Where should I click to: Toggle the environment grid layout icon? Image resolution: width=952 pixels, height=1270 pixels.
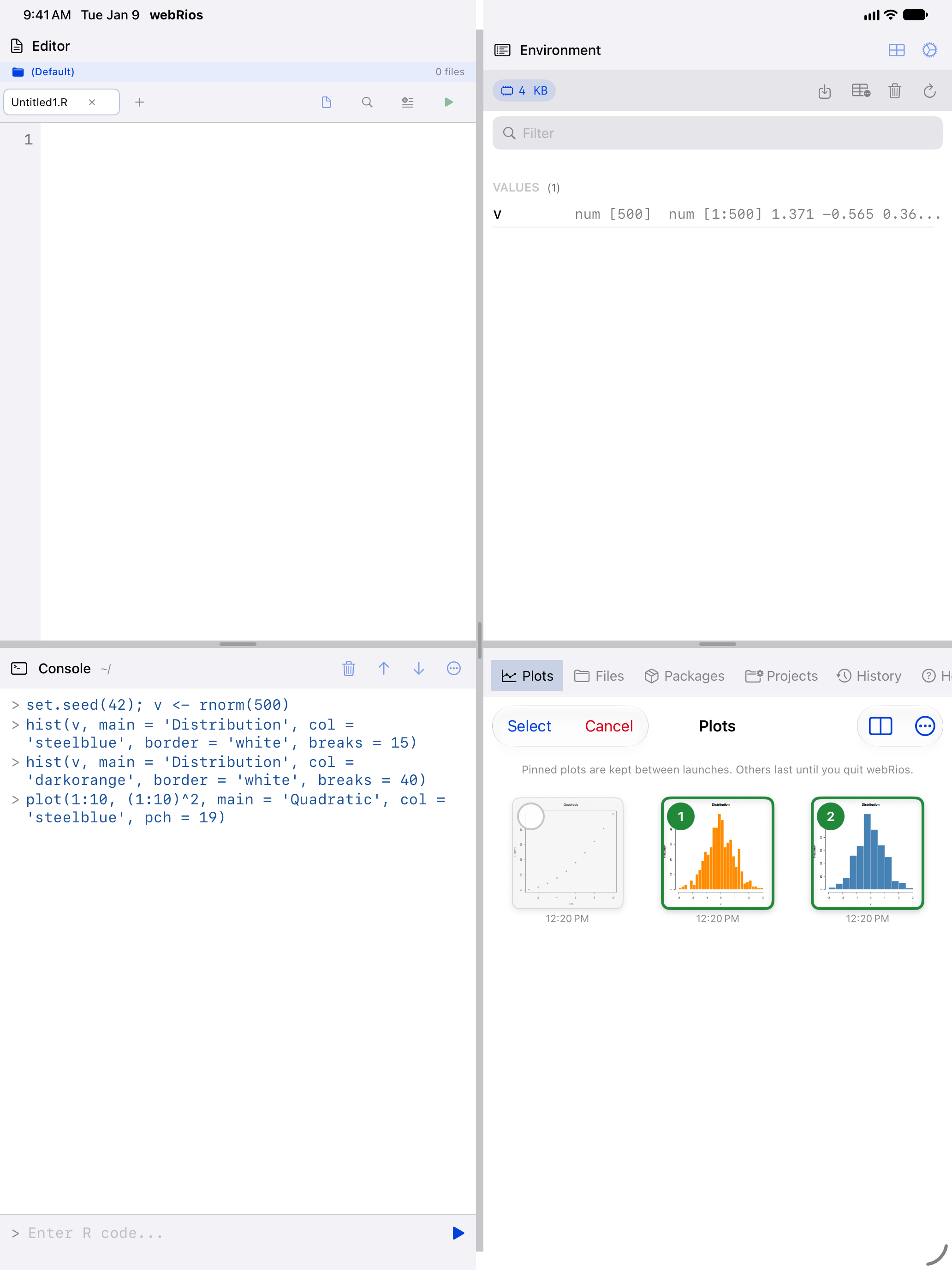[896, 50]
